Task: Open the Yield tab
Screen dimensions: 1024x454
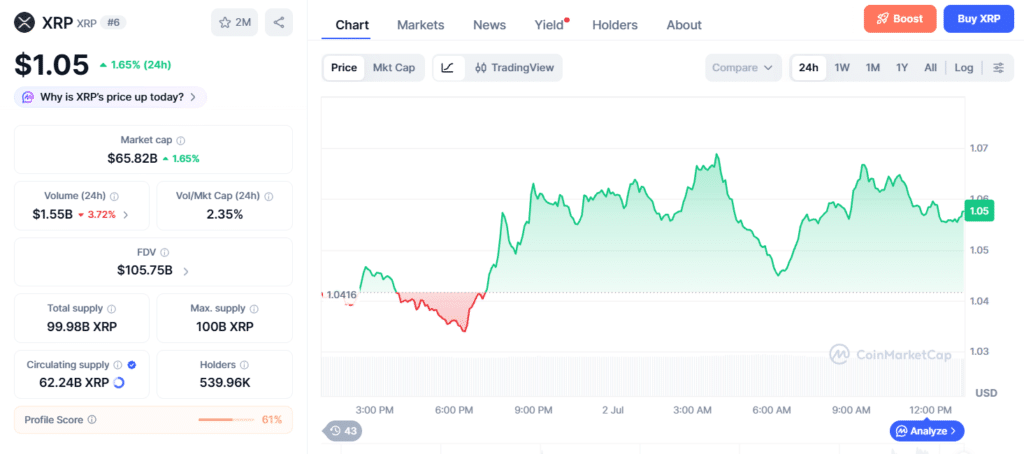Action: [549, 25]
